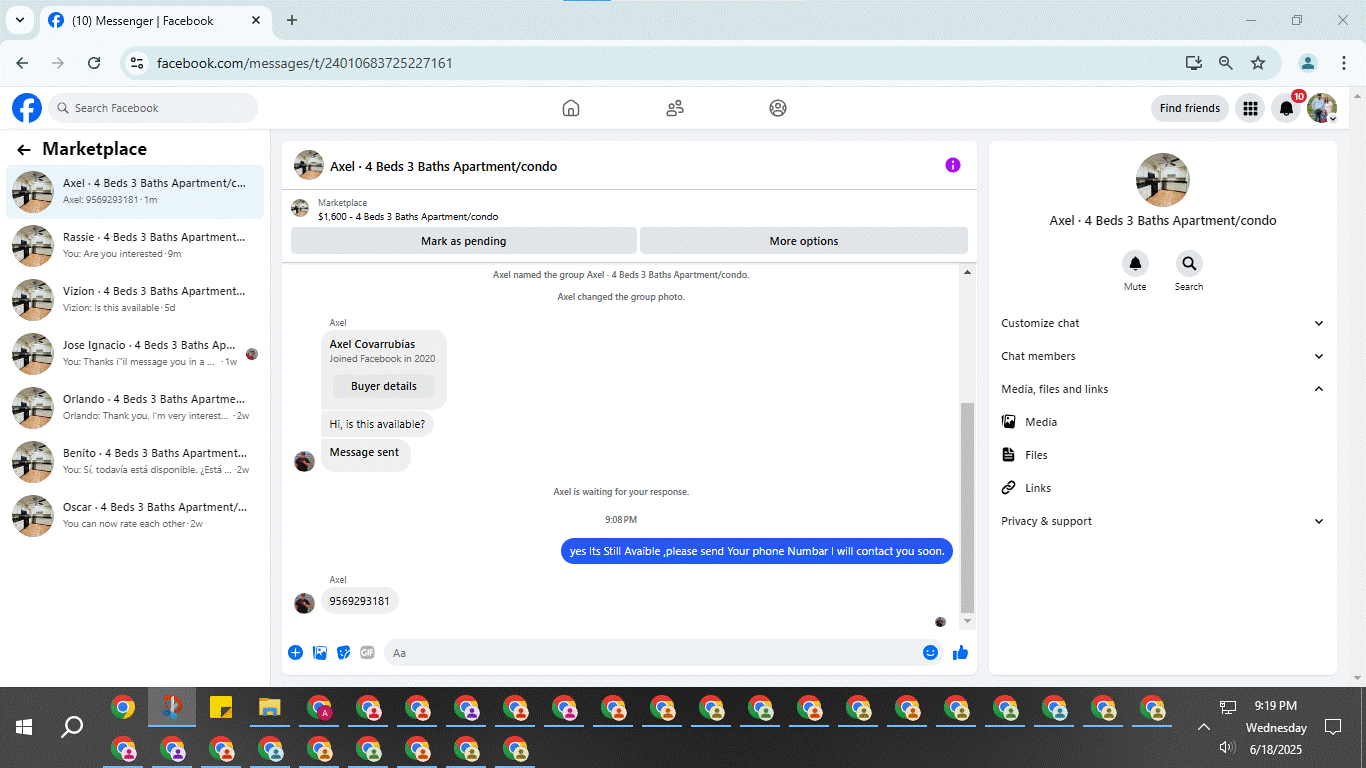Viewport: 1366px width, 768px height.
Task: Open the Orlando conversation
Action: 135,407
